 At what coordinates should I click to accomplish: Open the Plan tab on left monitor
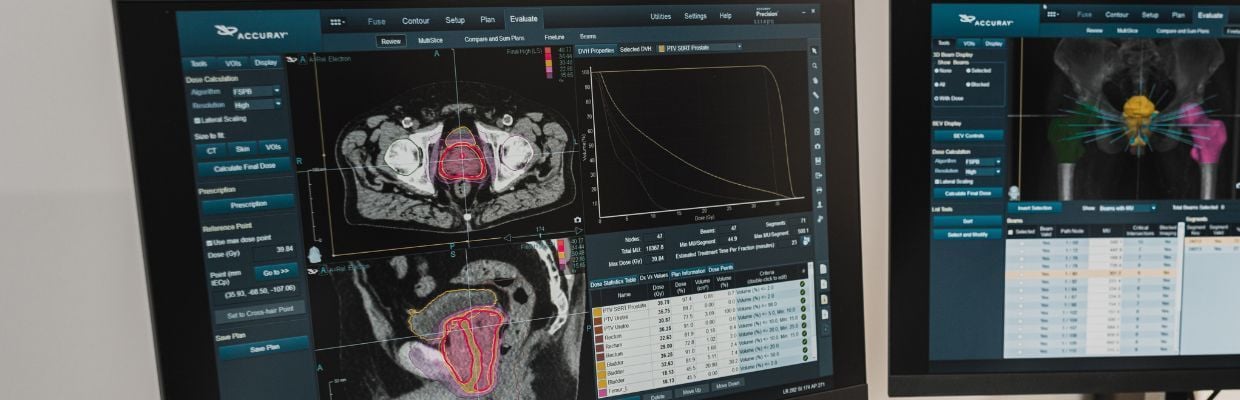486,19
